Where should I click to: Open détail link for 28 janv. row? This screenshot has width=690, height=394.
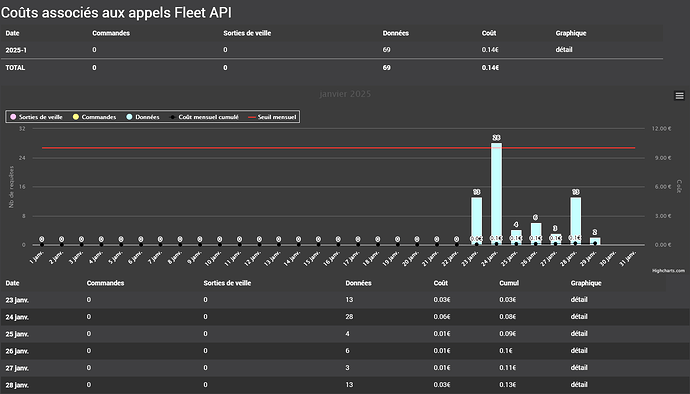[579, 384]
